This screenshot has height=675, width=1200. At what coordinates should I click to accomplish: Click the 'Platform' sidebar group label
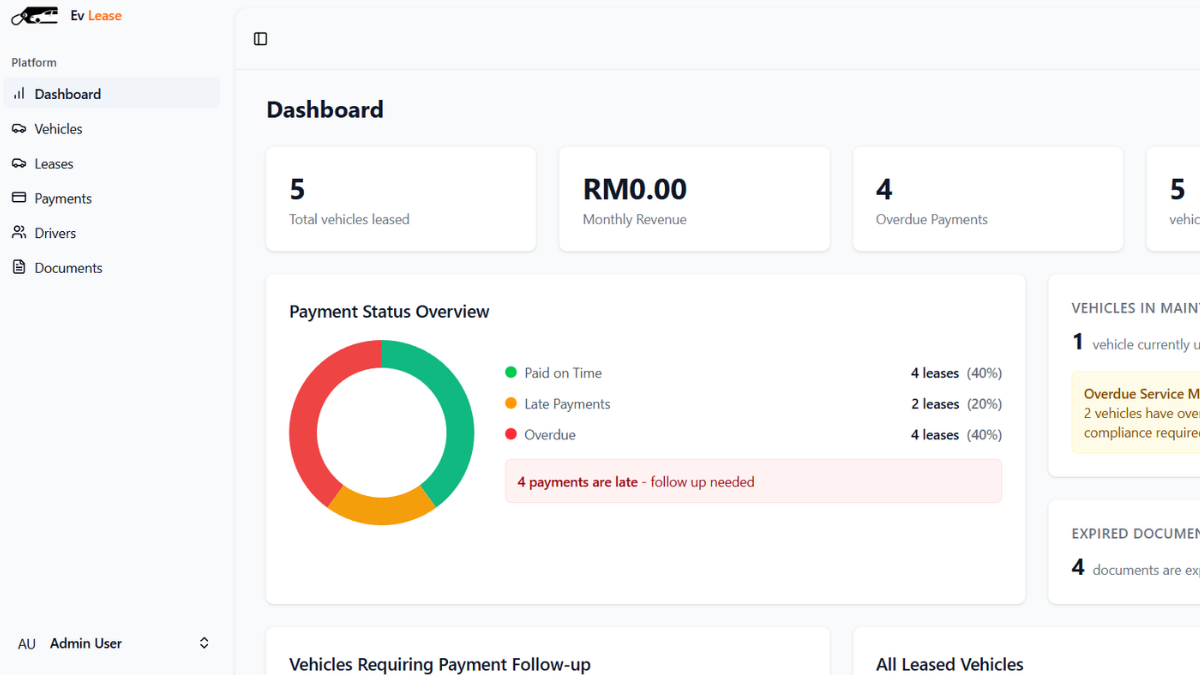pos(34,62)
